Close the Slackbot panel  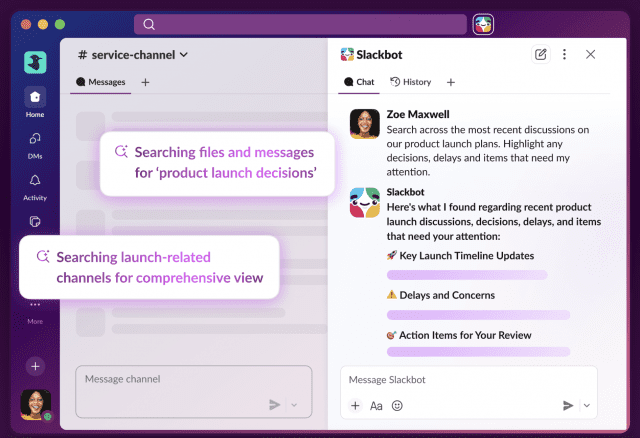pos(590,54)
